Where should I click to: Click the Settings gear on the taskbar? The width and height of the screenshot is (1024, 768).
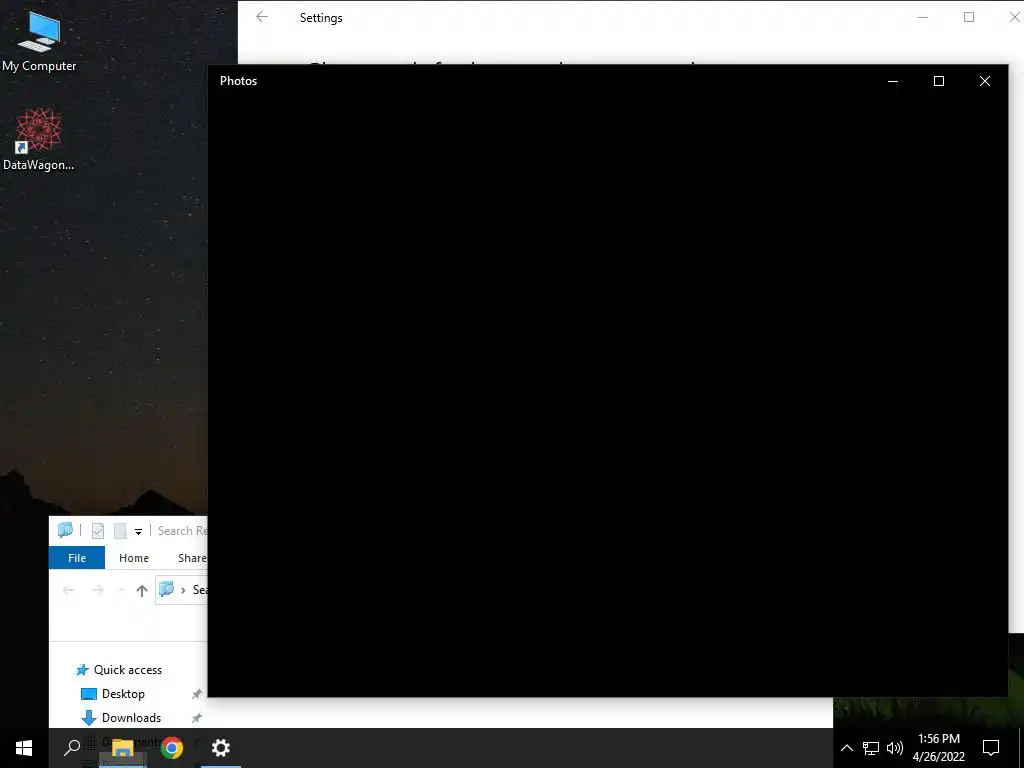[221, 748]
